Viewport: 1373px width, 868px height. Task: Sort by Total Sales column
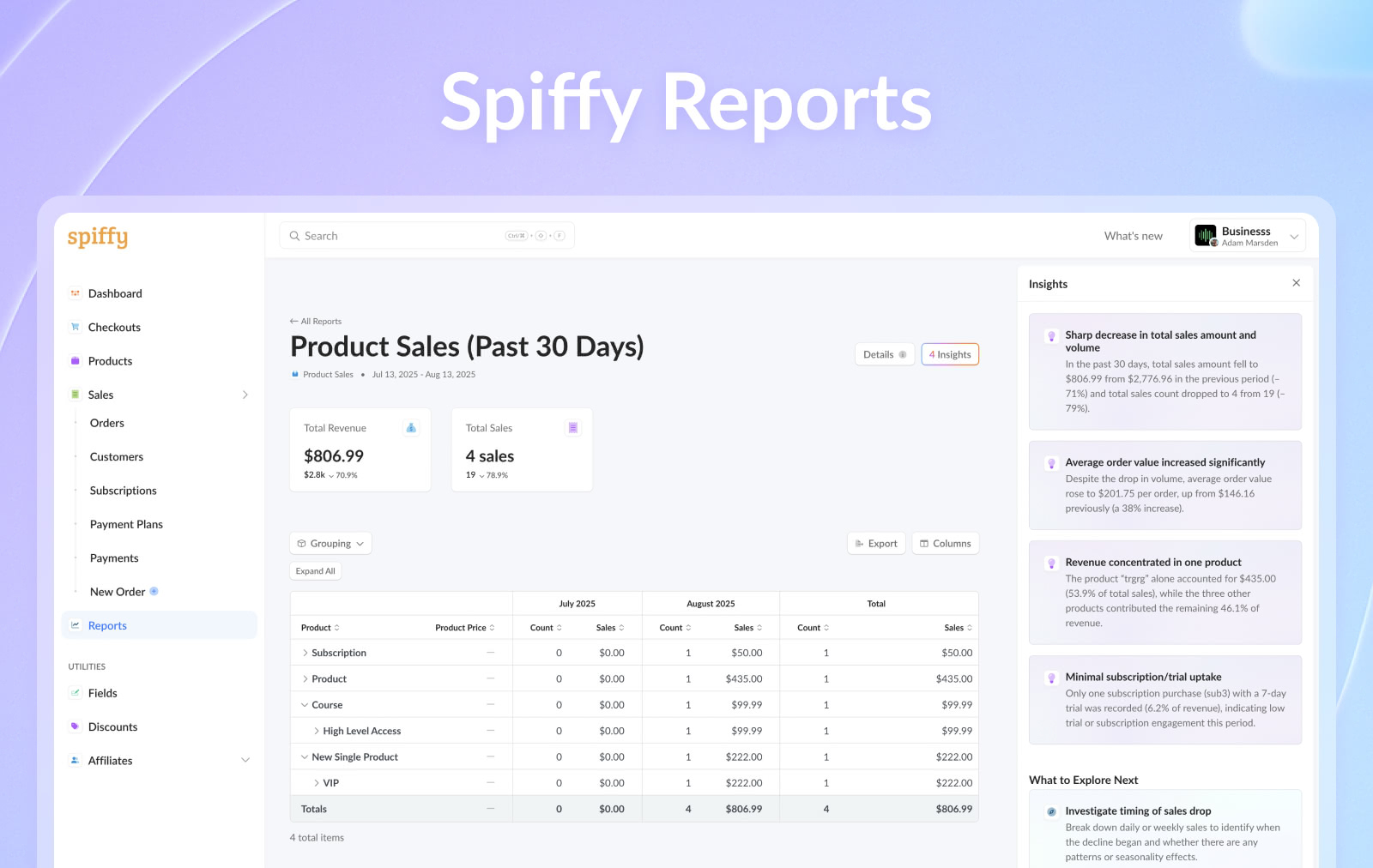[x=959, y=628]
